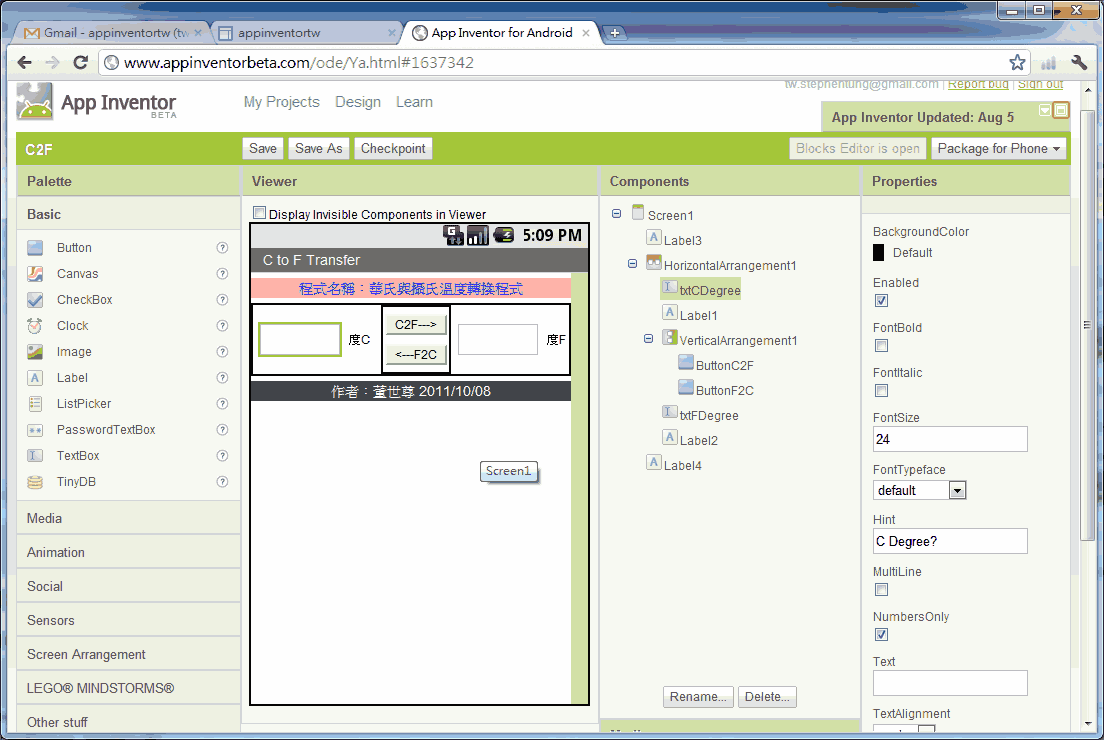This screenshot has width=1104, height=740.
Task: Click the expand icon on the update notice
Action: (x=1061, y=110)
